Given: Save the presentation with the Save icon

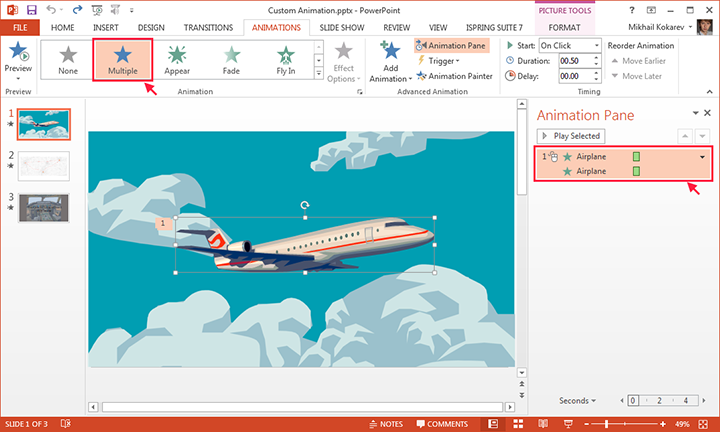Looking at the screenshot, I should pos(29,9).
